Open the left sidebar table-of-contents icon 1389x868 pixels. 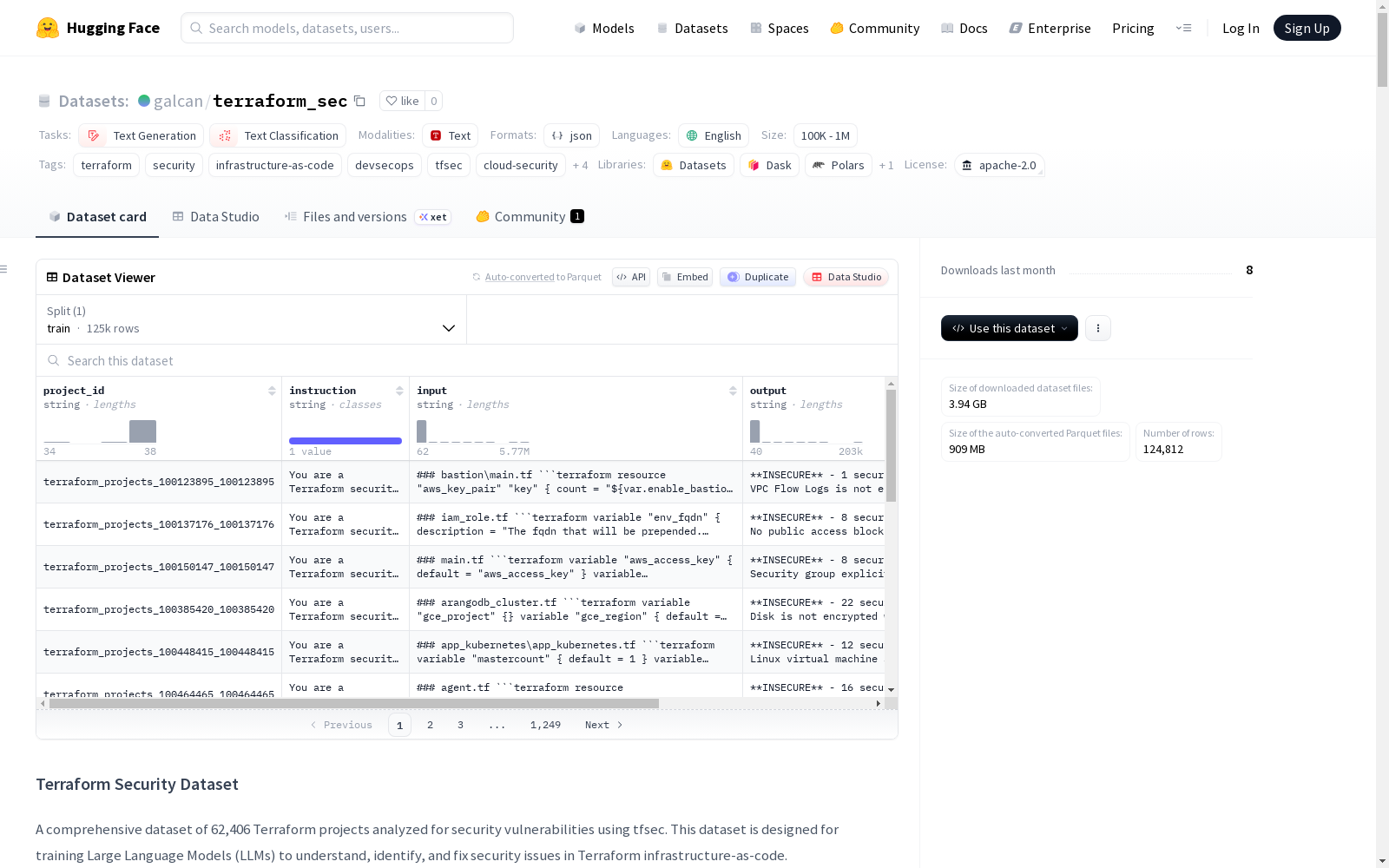pos(3,269)
